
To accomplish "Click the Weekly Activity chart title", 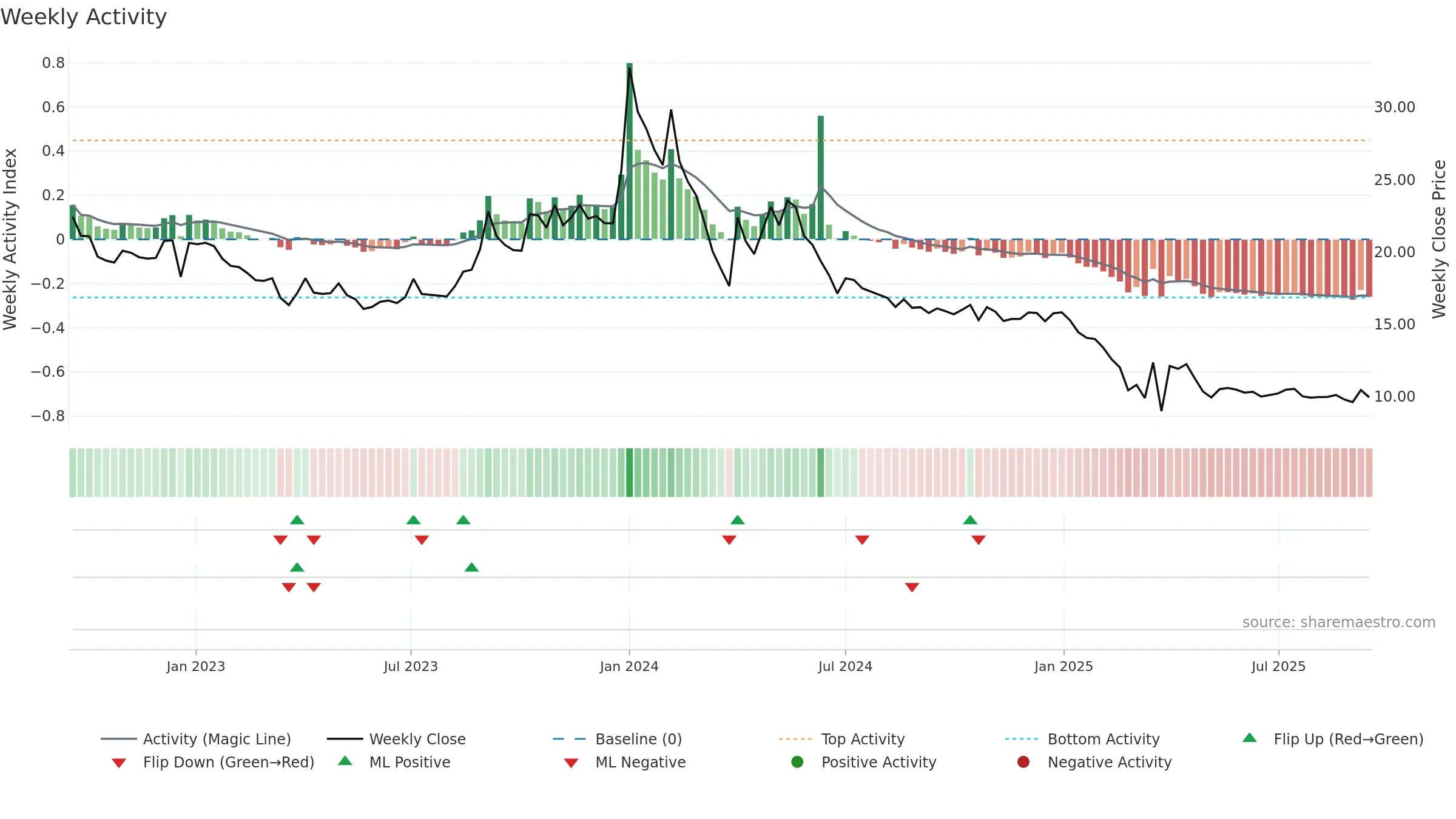I will pyautogui.click(x=84, y=17).
